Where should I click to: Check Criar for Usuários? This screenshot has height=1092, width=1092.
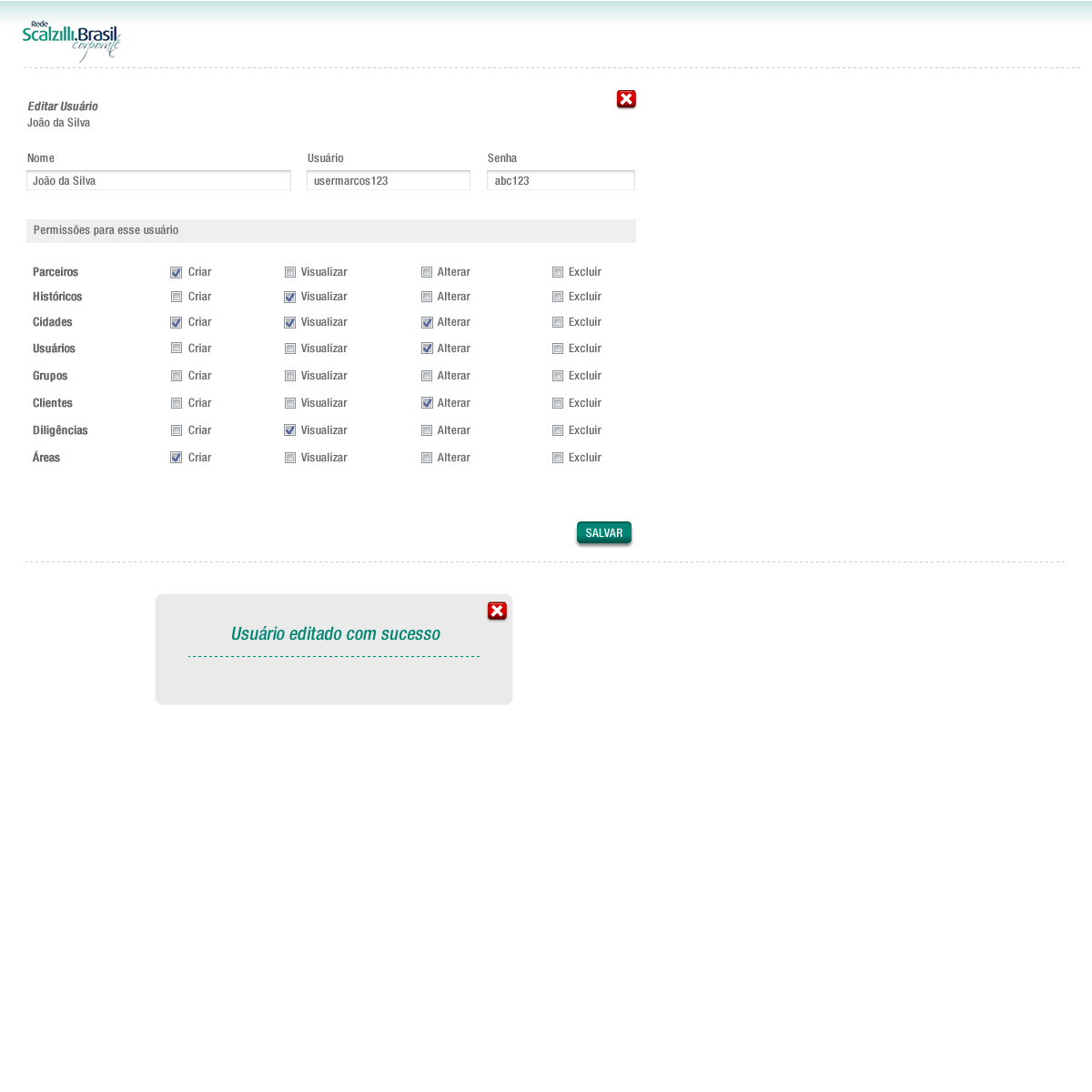point(177,349)
